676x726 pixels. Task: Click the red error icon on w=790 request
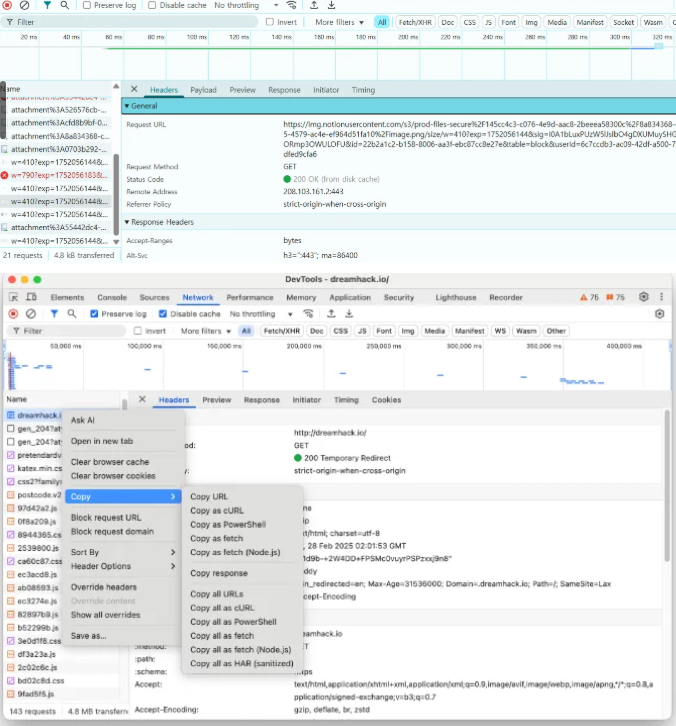[x=5, y=175]
